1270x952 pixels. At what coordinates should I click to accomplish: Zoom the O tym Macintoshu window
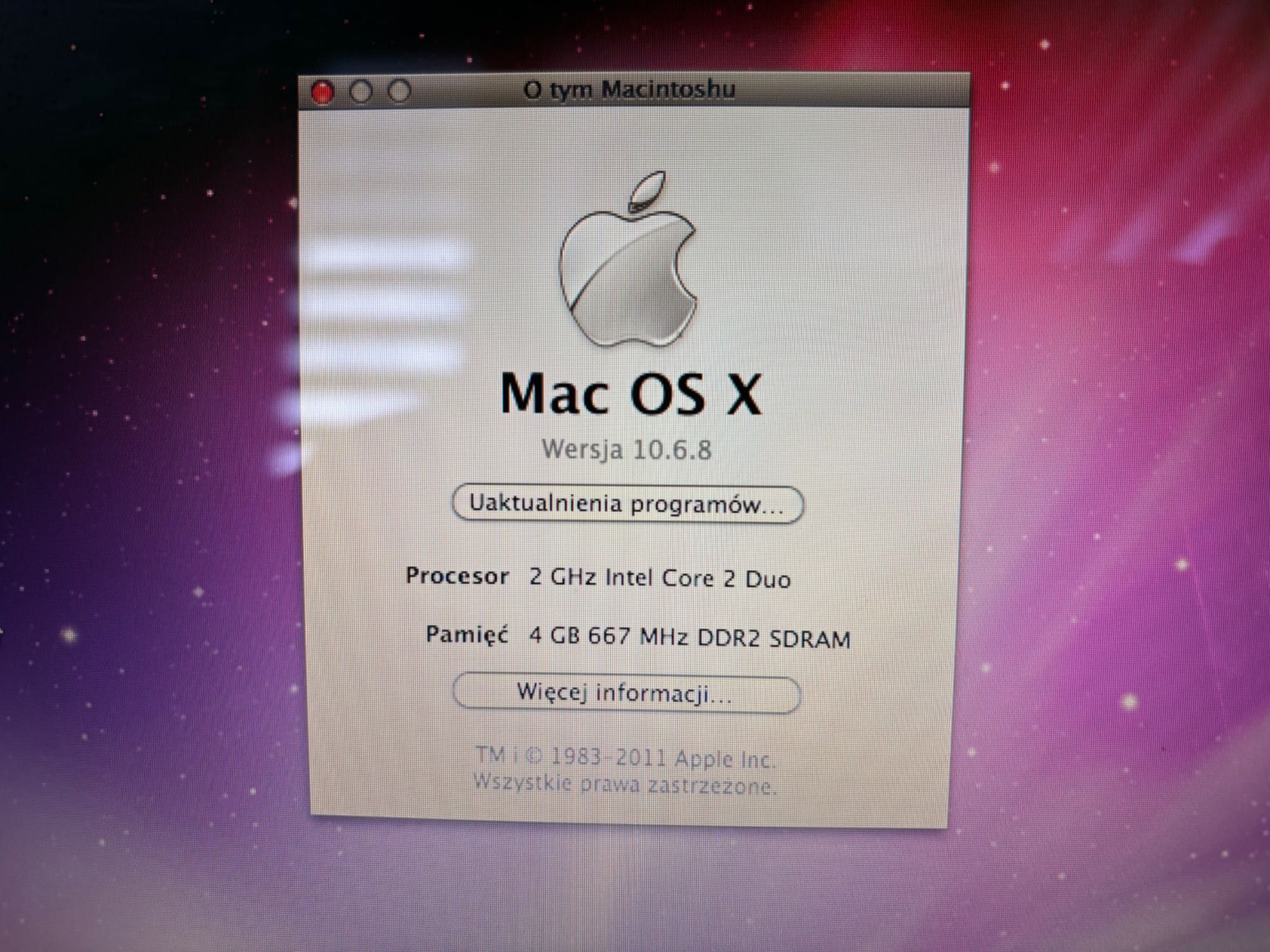tap(399, 92)
